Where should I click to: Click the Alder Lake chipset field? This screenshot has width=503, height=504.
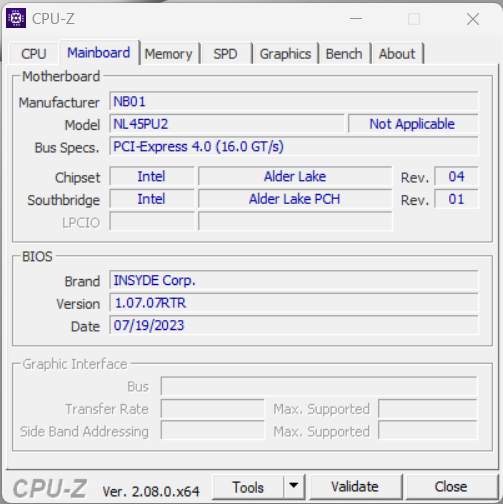click(295, 176)
